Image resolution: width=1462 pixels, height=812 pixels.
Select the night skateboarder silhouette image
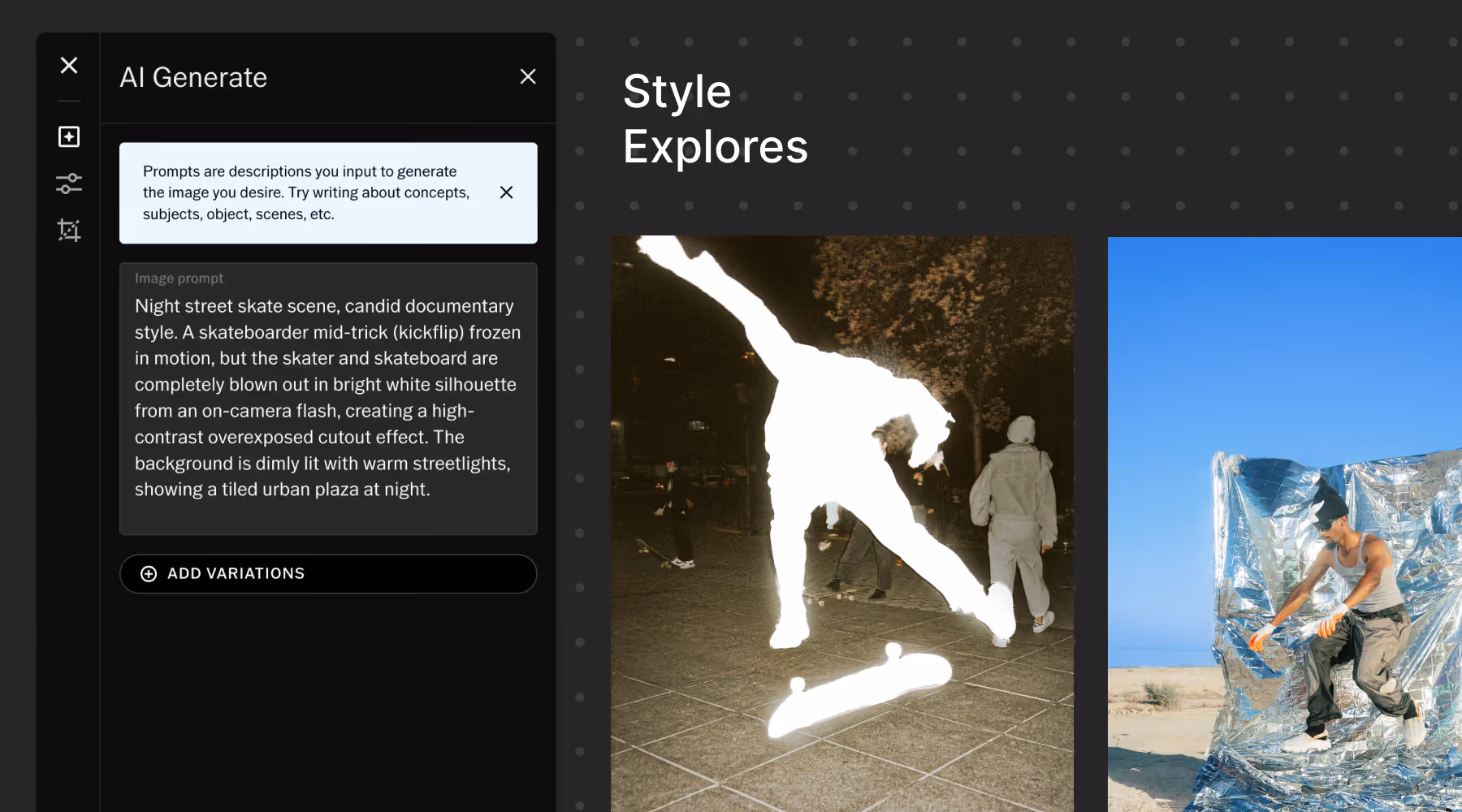(x=842, y=524)
